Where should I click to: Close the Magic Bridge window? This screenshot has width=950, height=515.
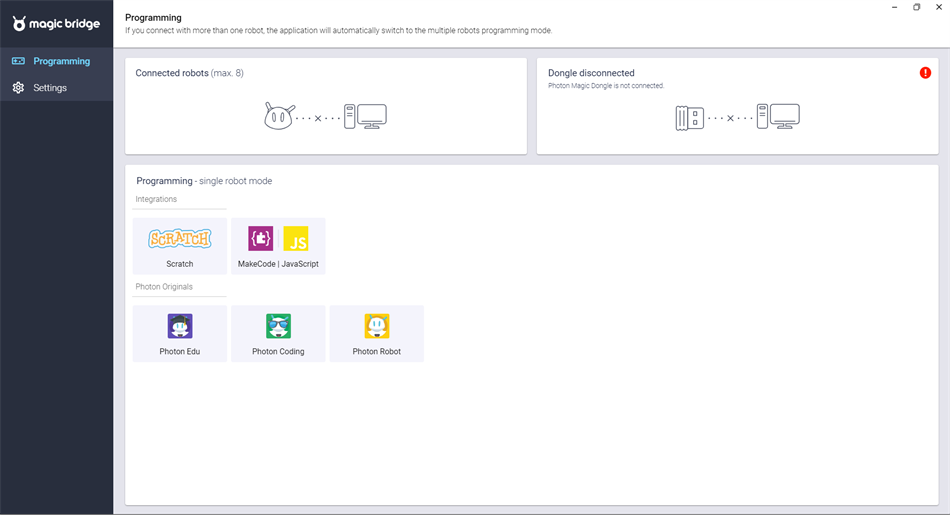pyautogui.click(x=939, y=7)
